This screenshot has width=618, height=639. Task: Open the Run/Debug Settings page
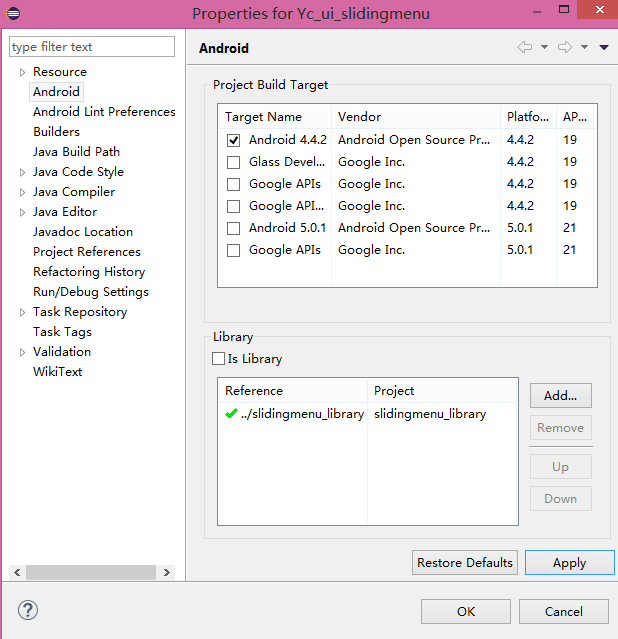[x=91, y=292]
